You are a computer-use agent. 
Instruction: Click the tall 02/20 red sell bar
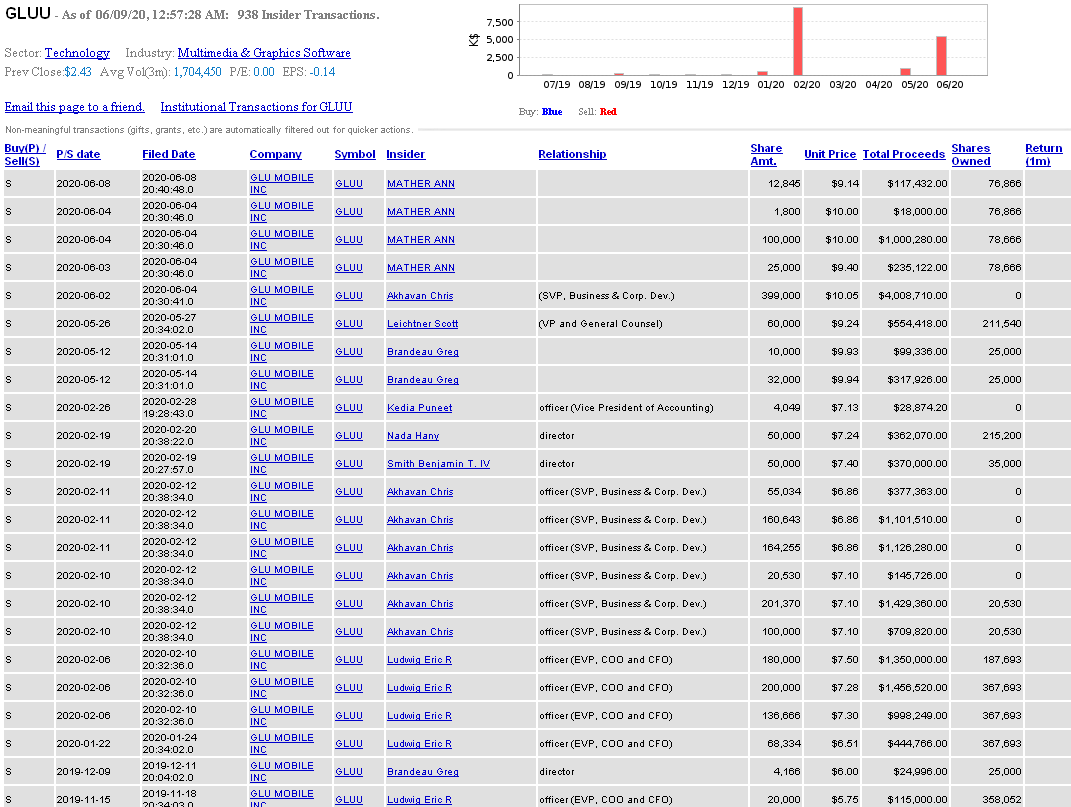pos(798,41)
